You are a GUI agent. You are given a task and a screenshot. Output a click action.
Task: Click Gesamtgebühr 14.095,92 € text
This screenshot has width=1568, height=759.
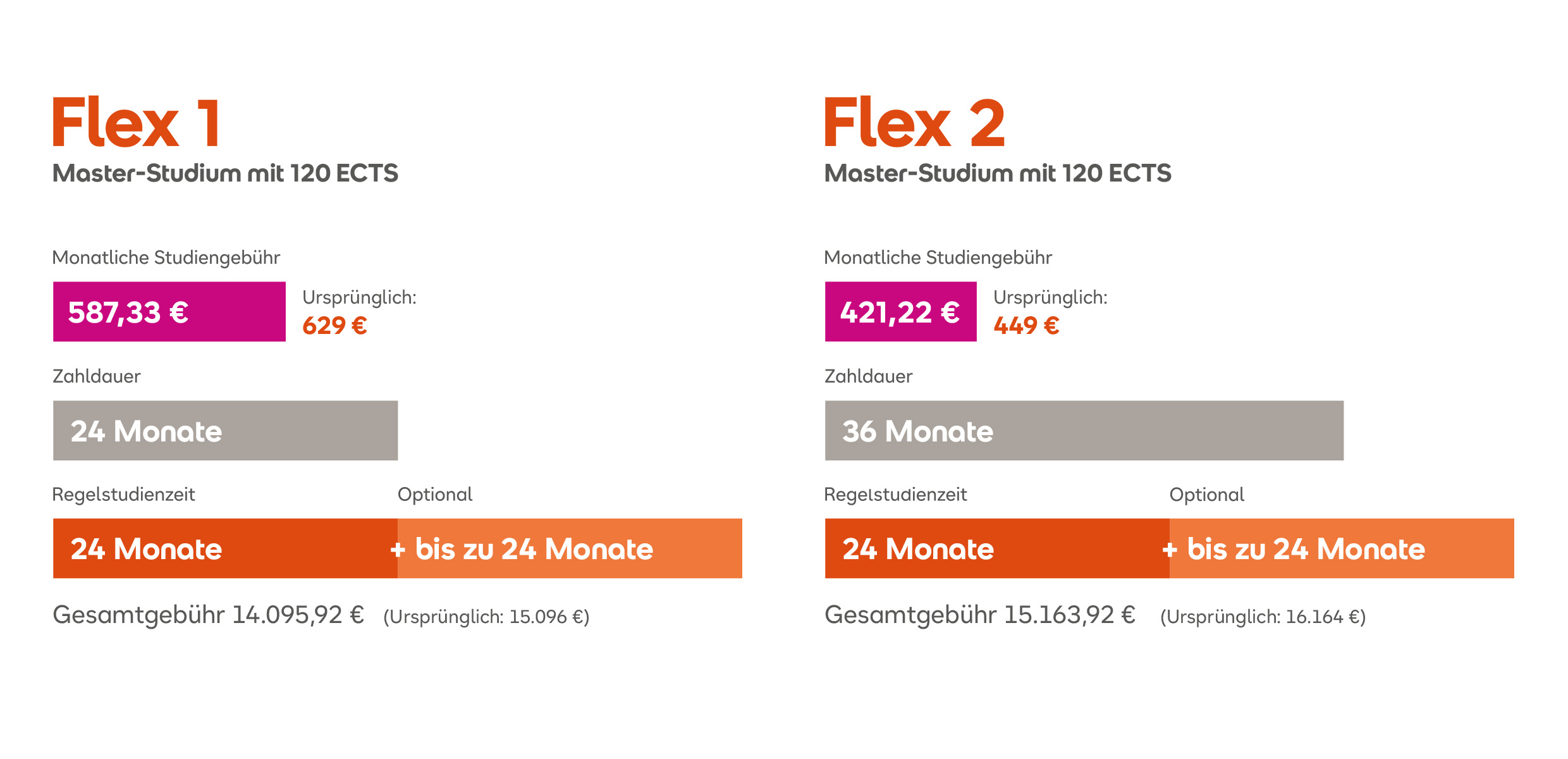[209, 615]
